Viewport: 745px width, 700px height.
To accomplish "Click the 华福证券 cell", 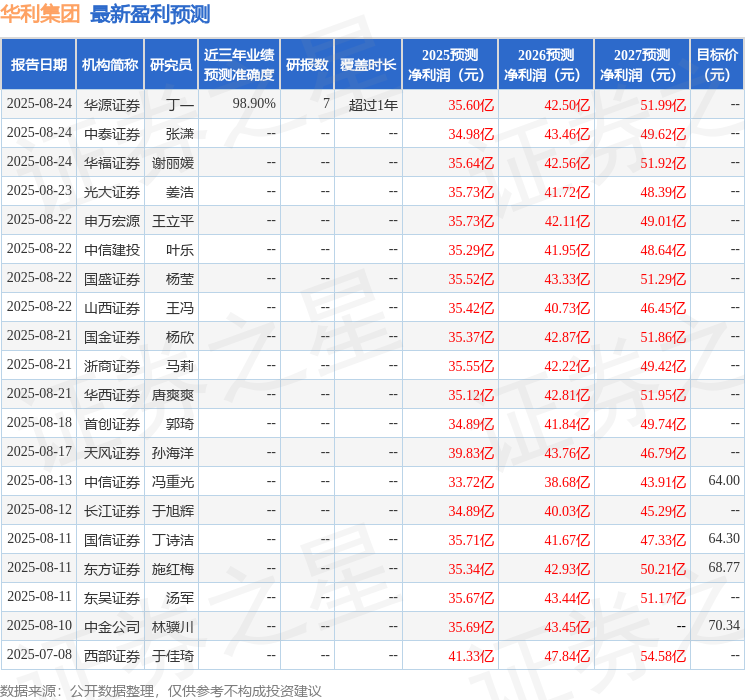I will pyautogui.click(x=112, y=163).
